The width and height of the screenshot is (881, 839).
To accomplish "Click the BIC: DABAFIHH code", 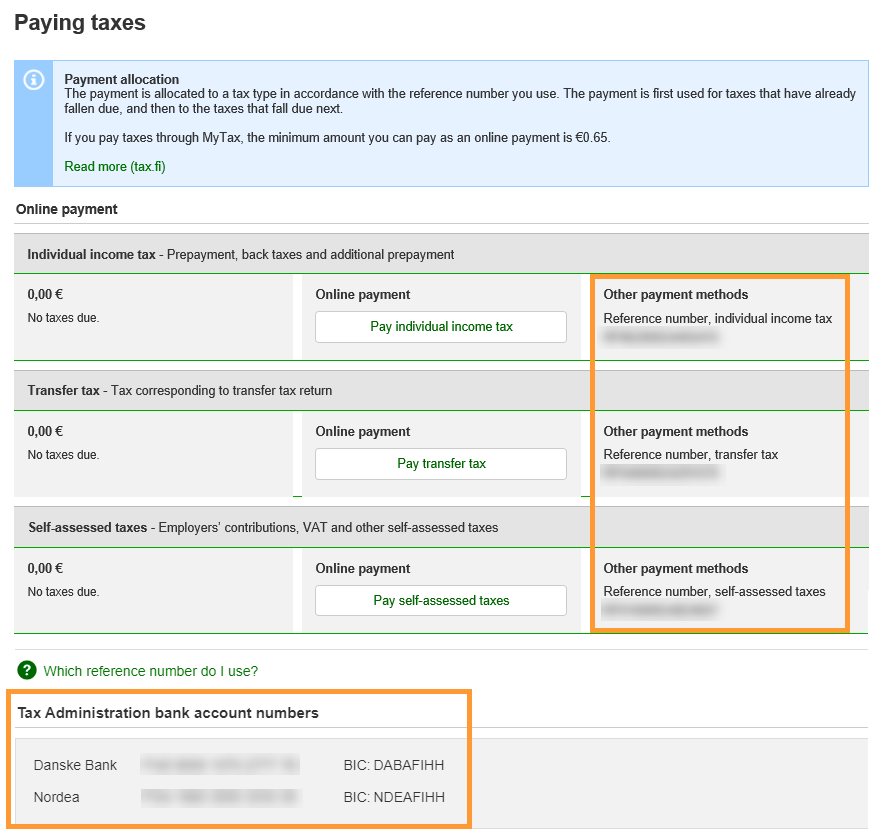I will pos(393,765).
